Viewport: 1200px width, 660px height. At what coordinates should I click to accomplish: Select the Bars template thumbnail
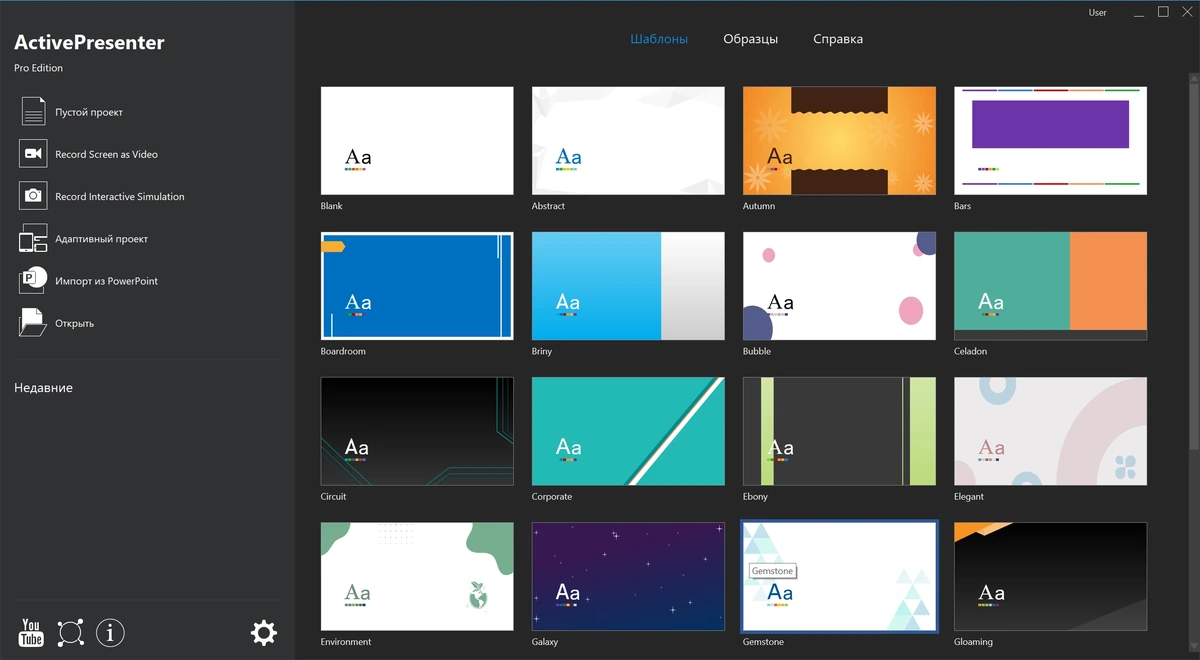pos(1050,140)
